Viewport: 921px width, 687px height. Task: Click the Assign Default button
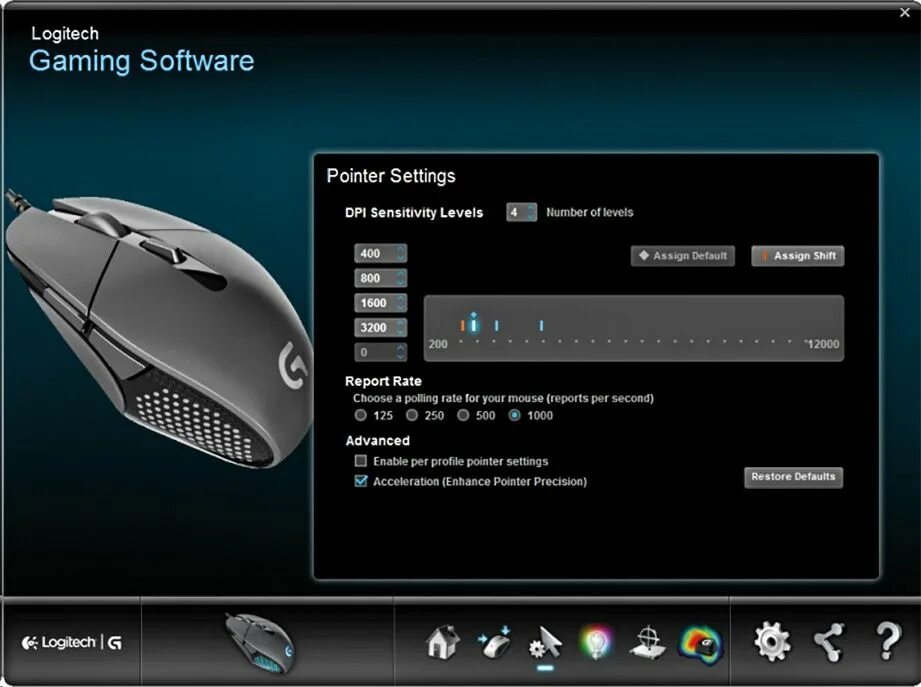click(683, 255)
